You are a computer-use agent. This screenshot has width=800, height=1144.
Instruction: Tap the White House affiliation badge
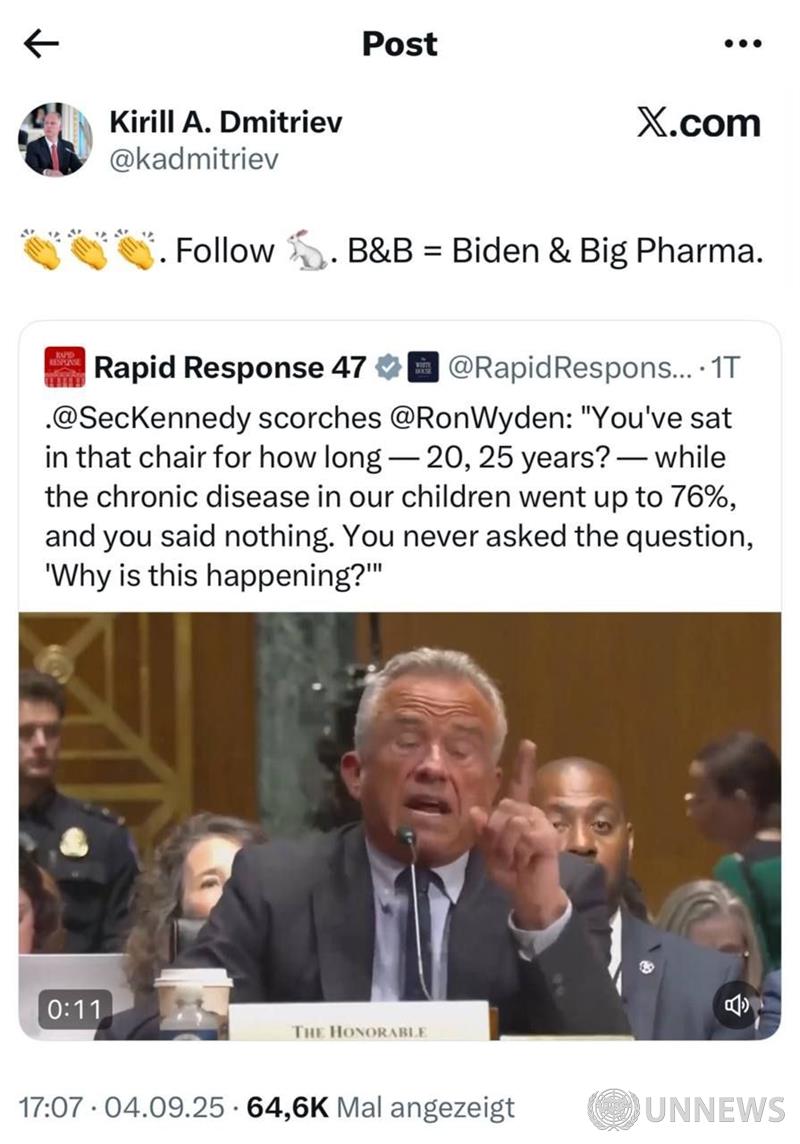422,367
